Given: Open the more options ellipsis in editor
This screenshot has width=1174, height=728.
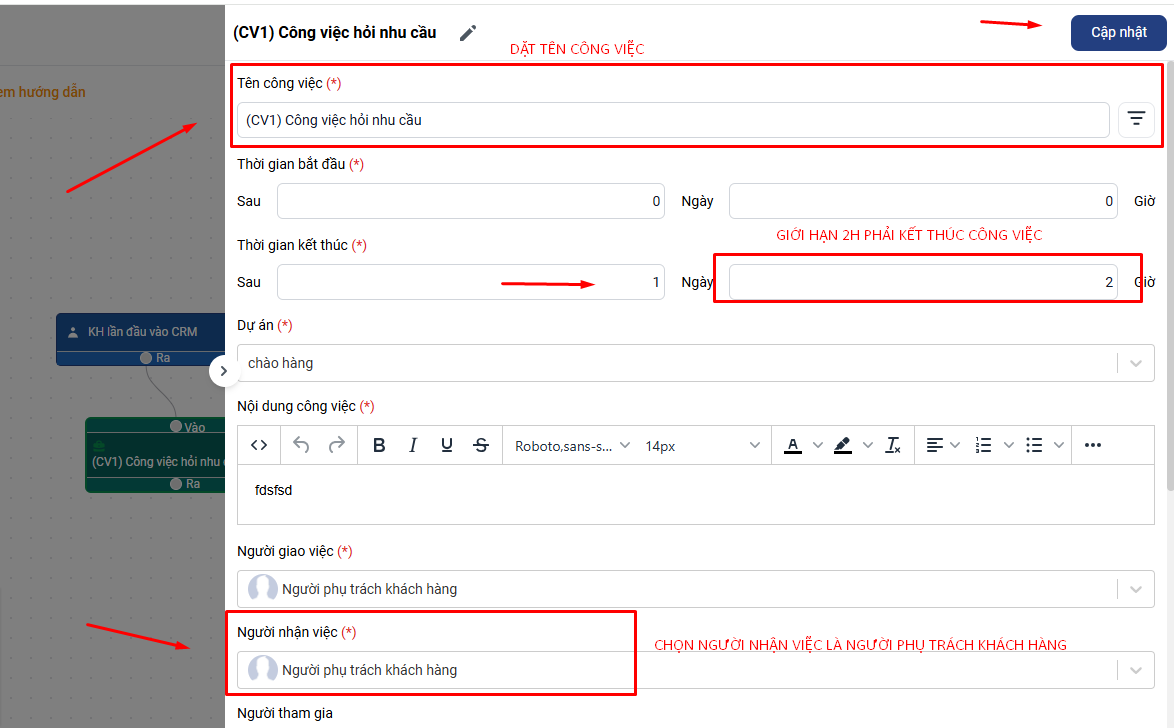Looking at the screenshot, I should [x=1092, y=445].
